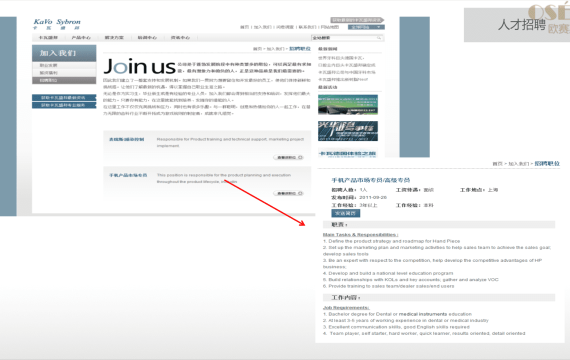Screen dimensions: 570x360
Task: Click 'view position' button for first job
Action: [x=289, y=157]
